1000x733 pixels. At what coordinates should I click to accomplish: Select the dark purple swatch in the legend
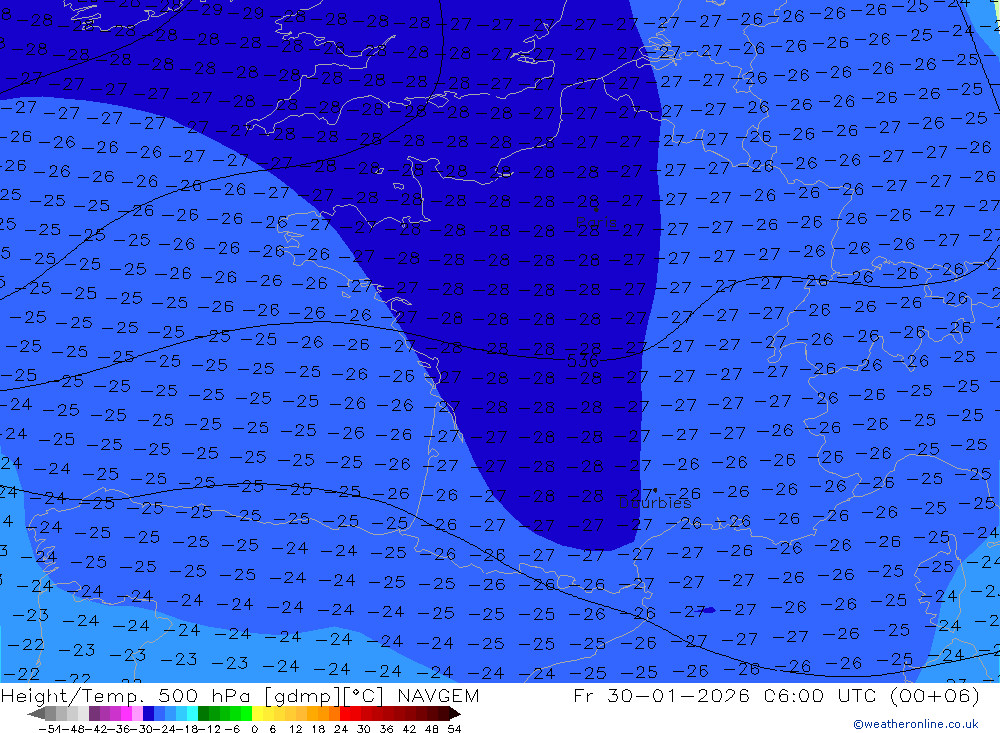[94, 713]
